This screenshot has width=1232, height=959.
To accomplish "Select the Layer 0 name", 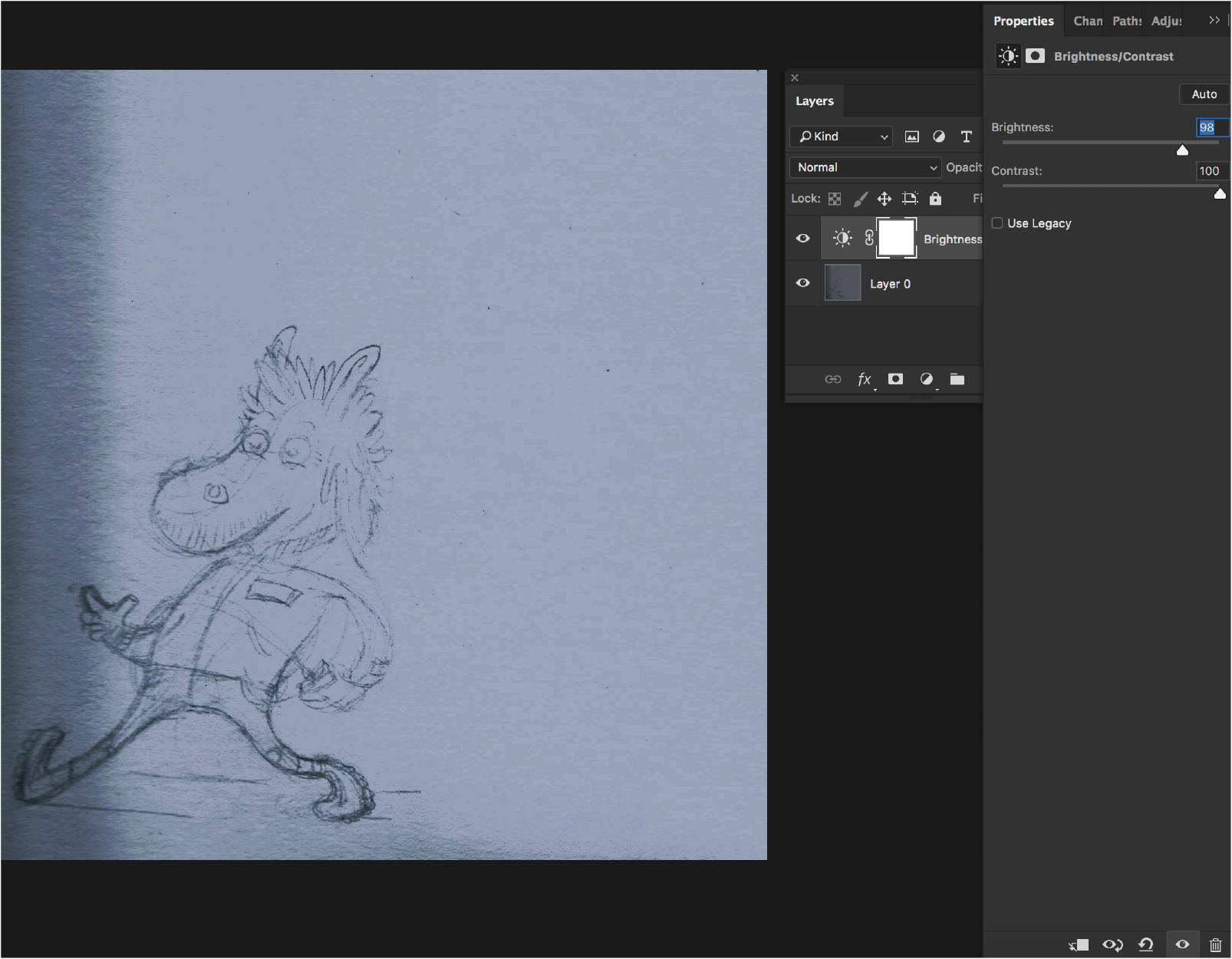I will 890,284.
